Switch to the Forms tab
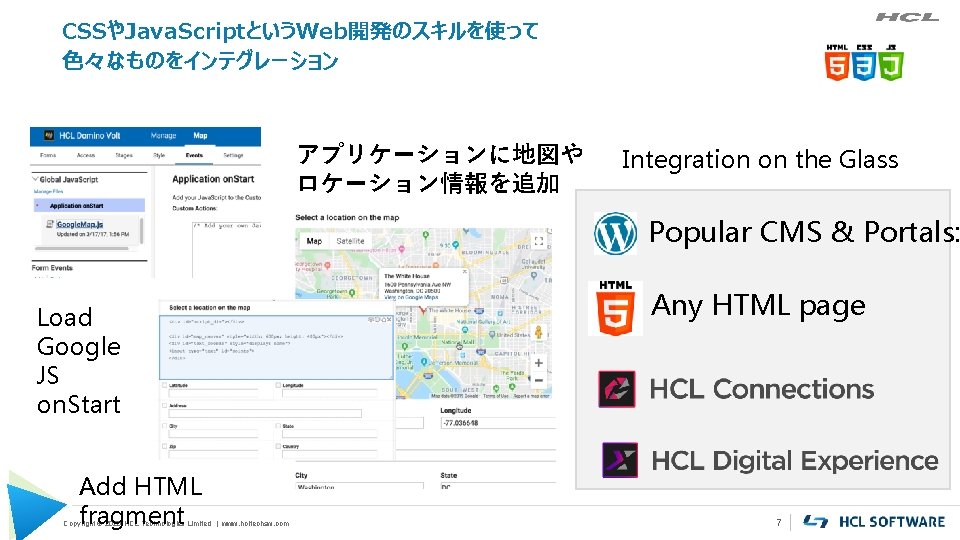The height and width of the screenshot is (540, 960). [48, 156]
